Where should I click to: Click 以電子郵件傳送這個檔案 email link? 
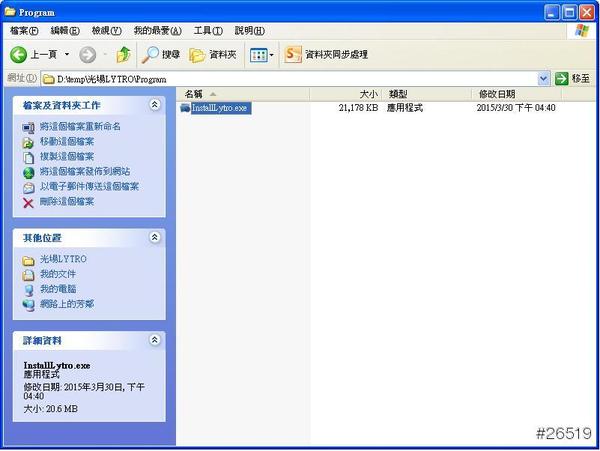point(90,187)
